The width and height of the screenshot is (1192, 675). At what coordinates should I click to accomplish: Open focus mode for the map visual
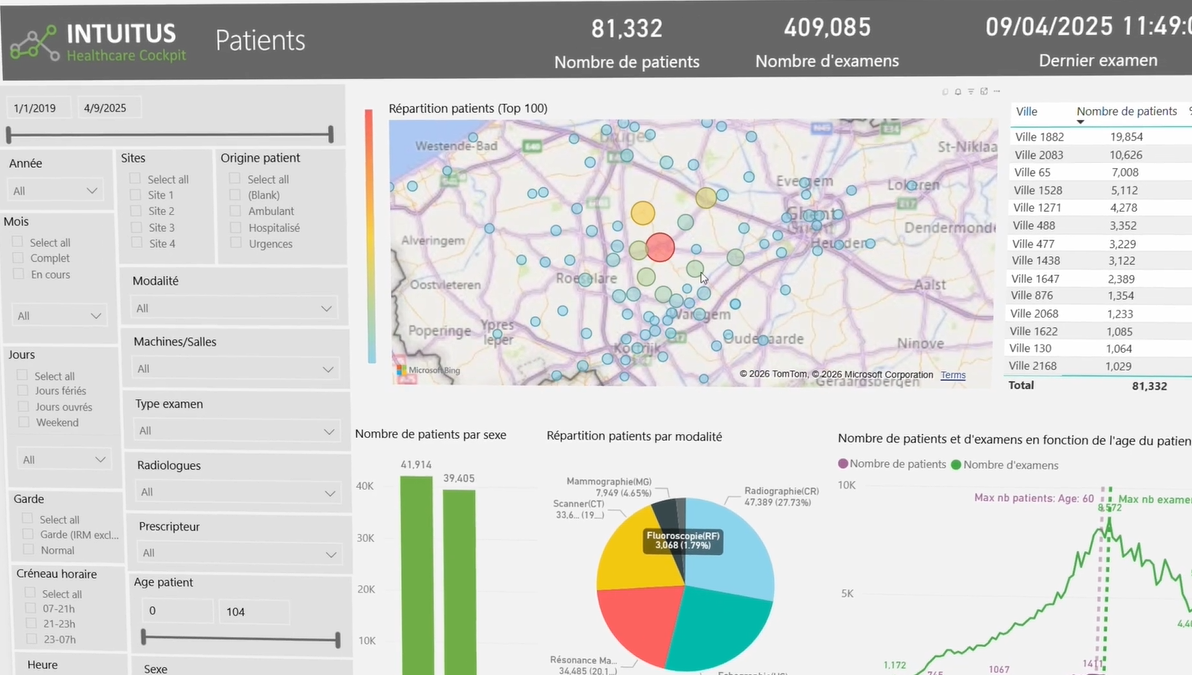(x=984, y=91)
